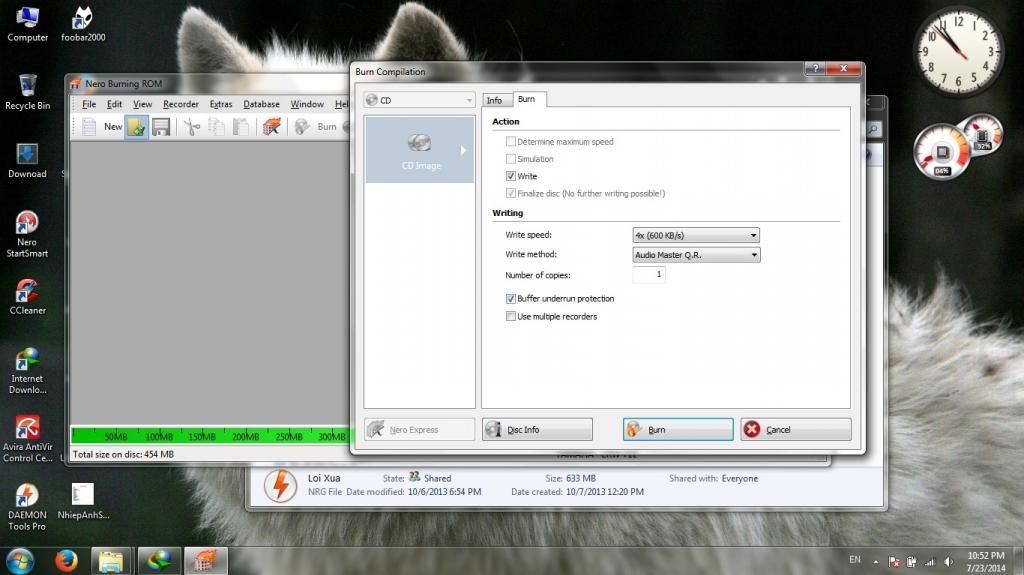The height and width of the screenshot is (575, 1024).
Task: Select Avira AntiVir Control Center shortcut
Action: 27,439
